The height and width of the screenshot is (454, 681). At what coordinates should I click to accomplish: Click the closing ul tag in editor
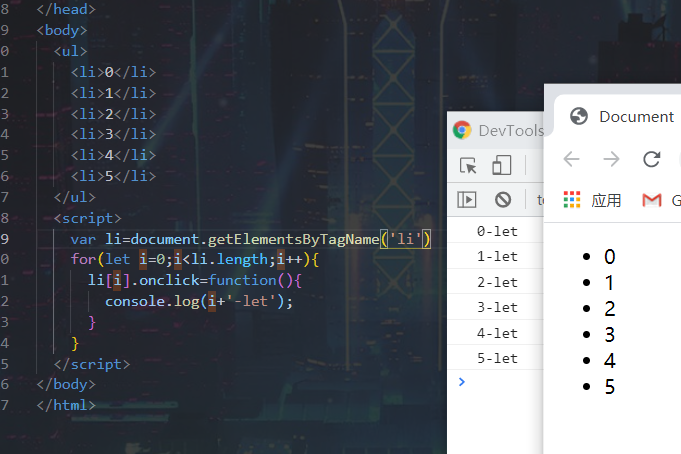click(x=75, y=197)
